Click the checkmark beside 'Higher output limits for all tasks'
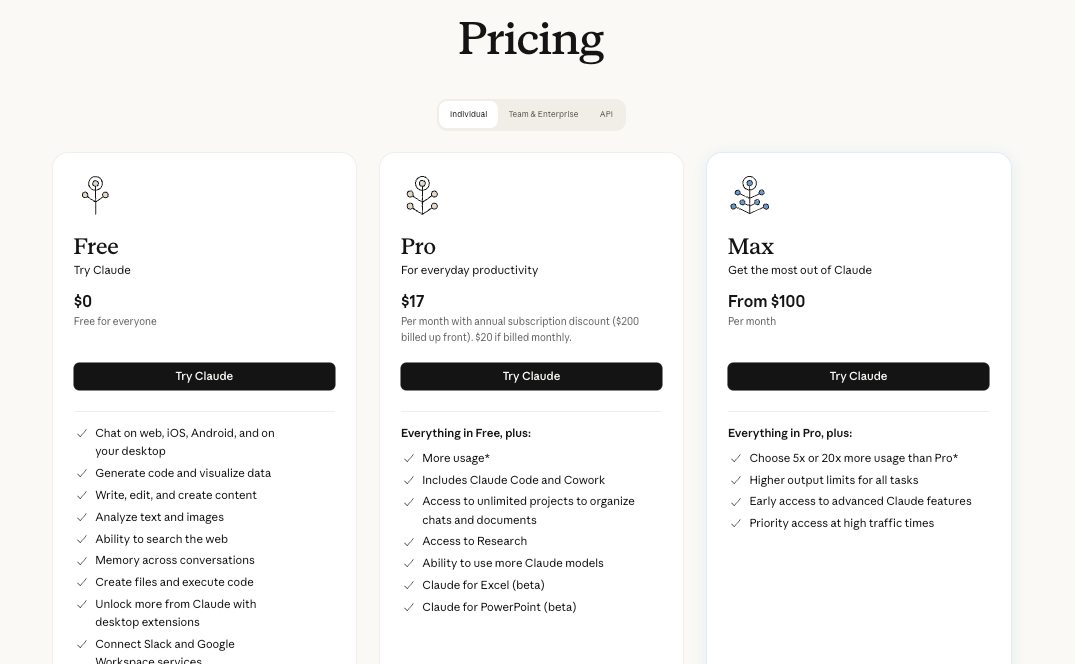The width and height of the screenshot is (1075, 664). tap(736, 480)
